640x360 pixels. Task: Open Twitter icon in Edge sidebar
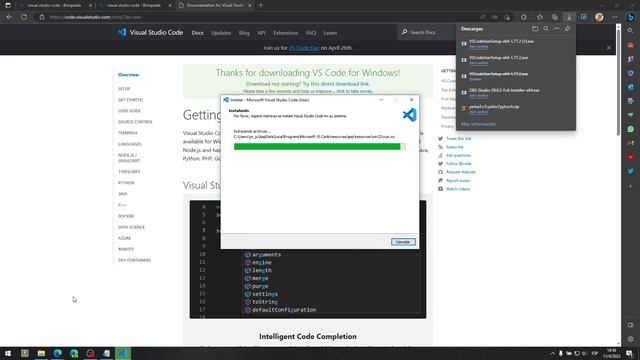tap(631, 171)
